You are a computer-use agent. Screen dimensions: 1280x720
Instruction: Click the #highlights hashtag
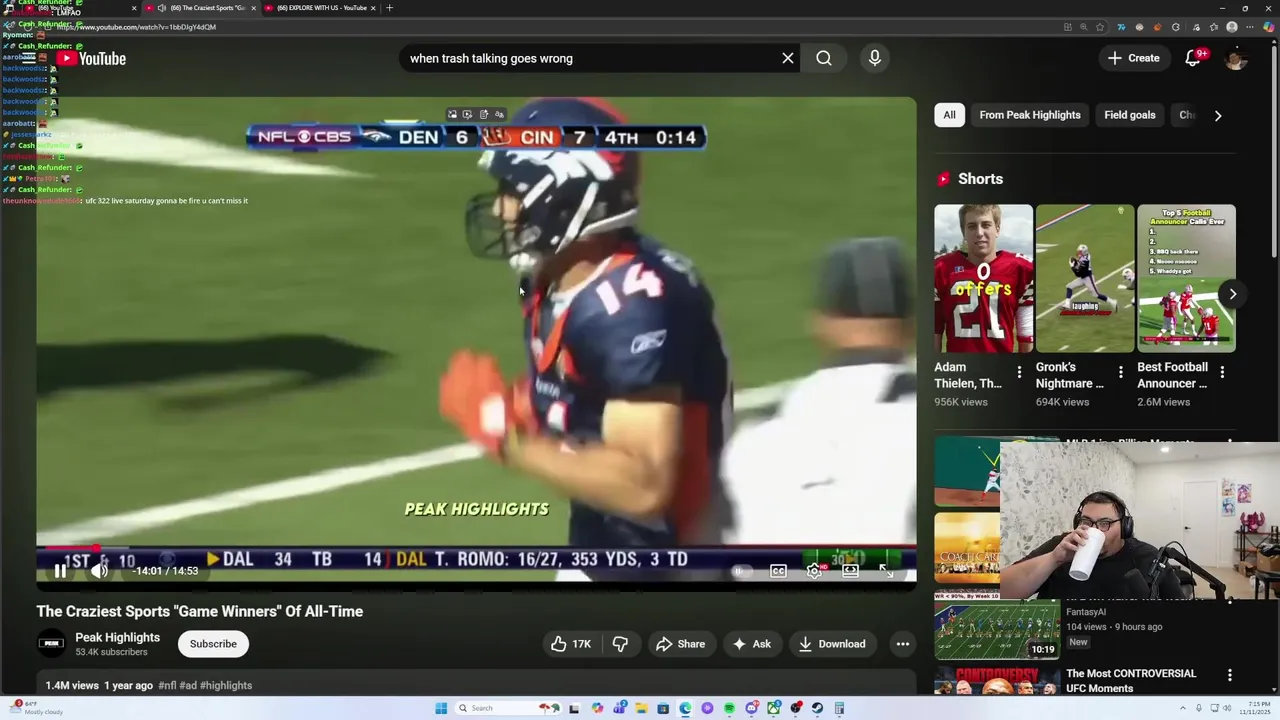pos(226,686)
